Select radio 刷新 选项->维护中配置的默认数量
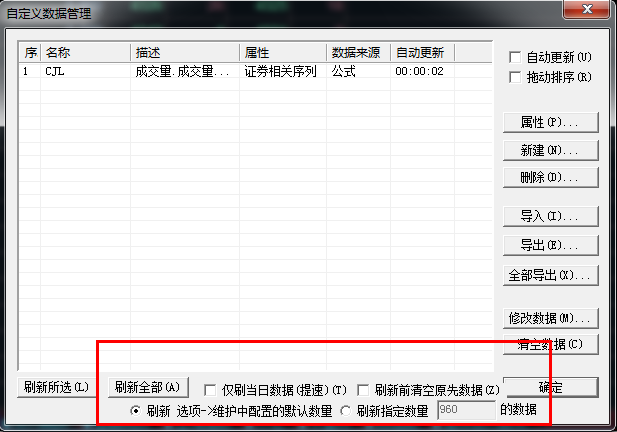Image resolution: width=617 pixels, height=432 pixels. (135, 411)
